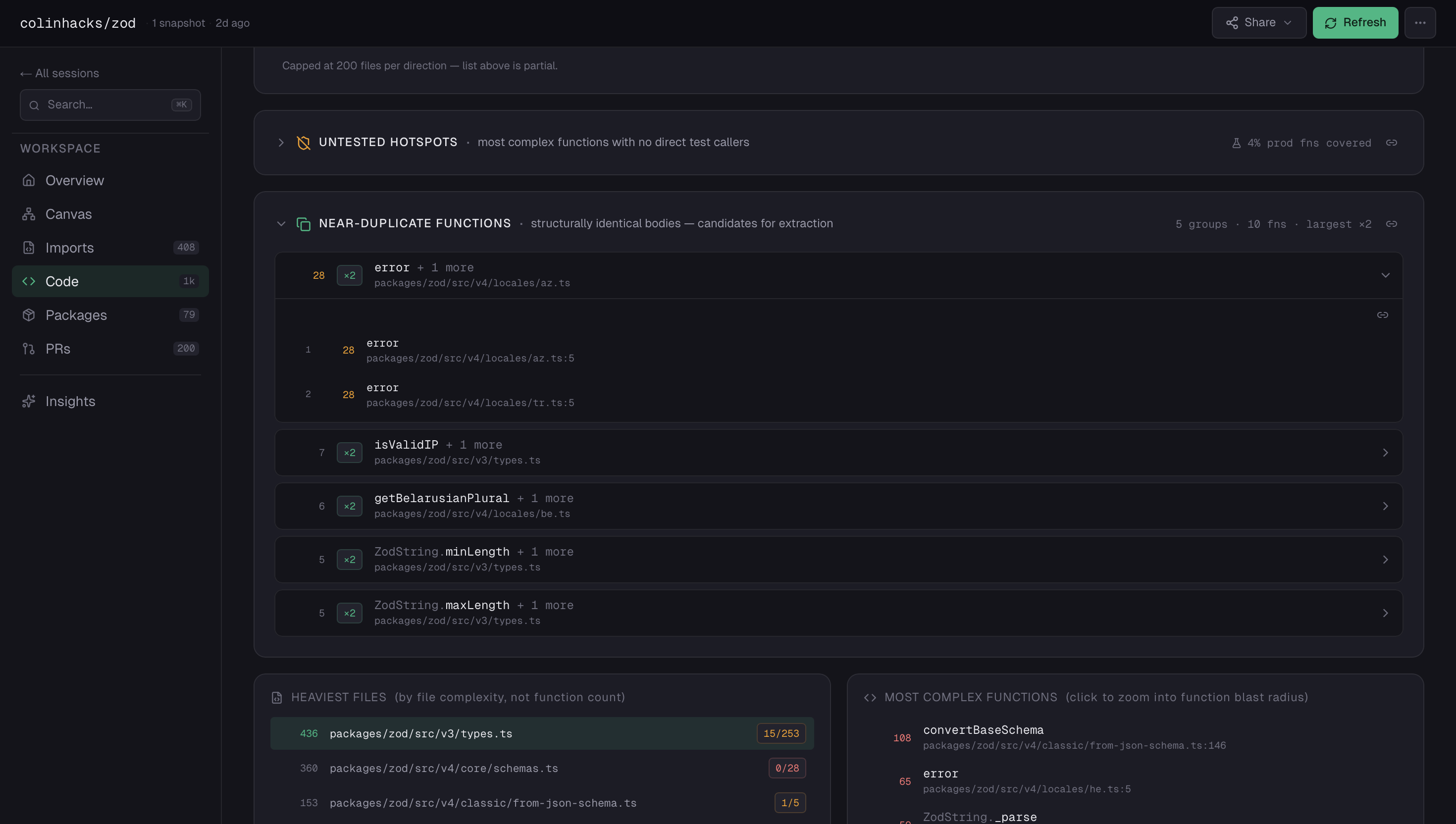1456x824 pixels.
Task: Click the 15/253 coverage badge
Action: [781, 733]
